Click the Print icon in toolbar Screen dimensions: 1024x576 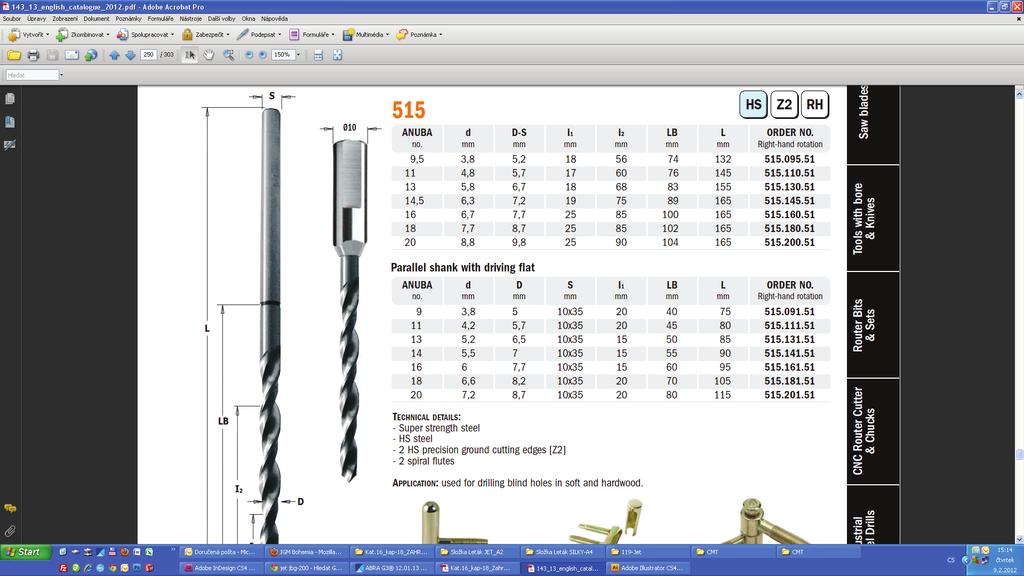point(33,56)
